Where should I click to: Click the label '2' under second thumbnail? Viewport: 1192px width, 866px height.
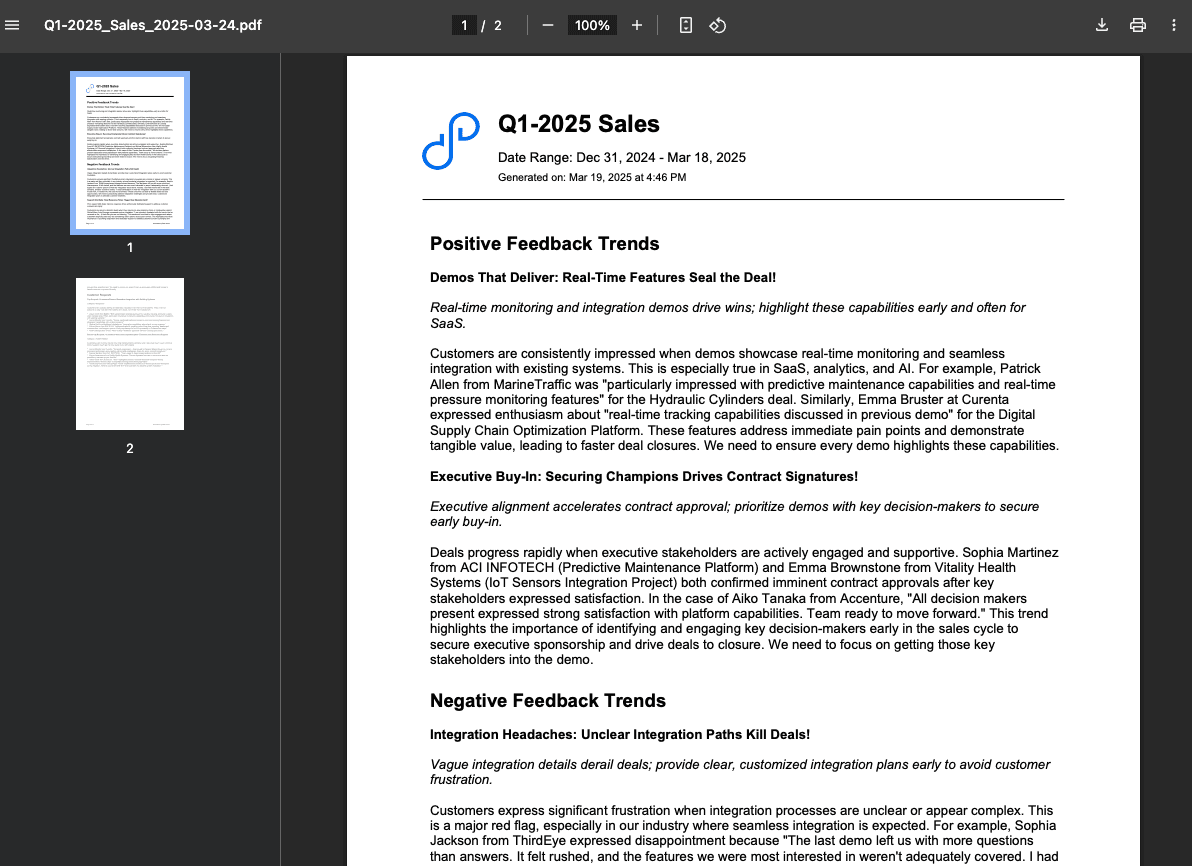pyautogui.click(x=130, y=449)
